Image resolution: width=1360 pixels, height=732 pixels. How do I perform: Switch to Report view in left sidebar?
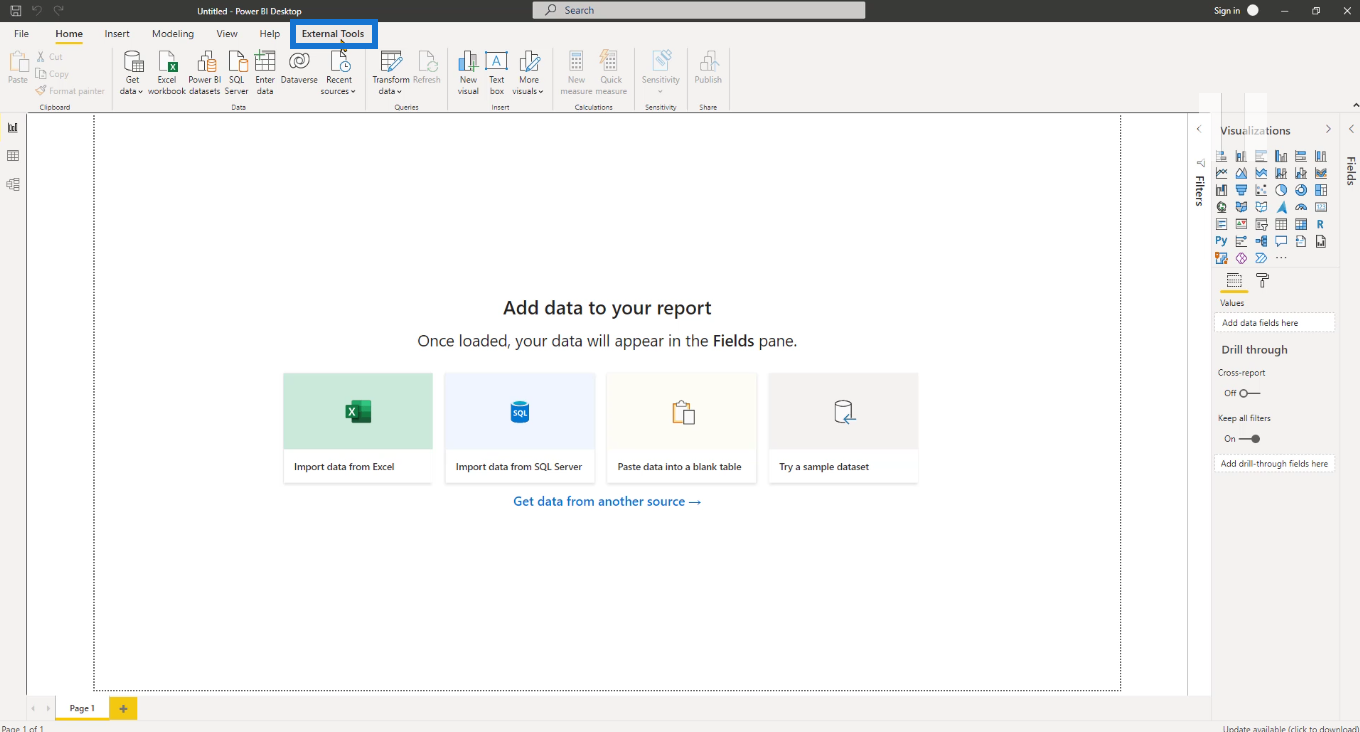(x=13, y=127)
